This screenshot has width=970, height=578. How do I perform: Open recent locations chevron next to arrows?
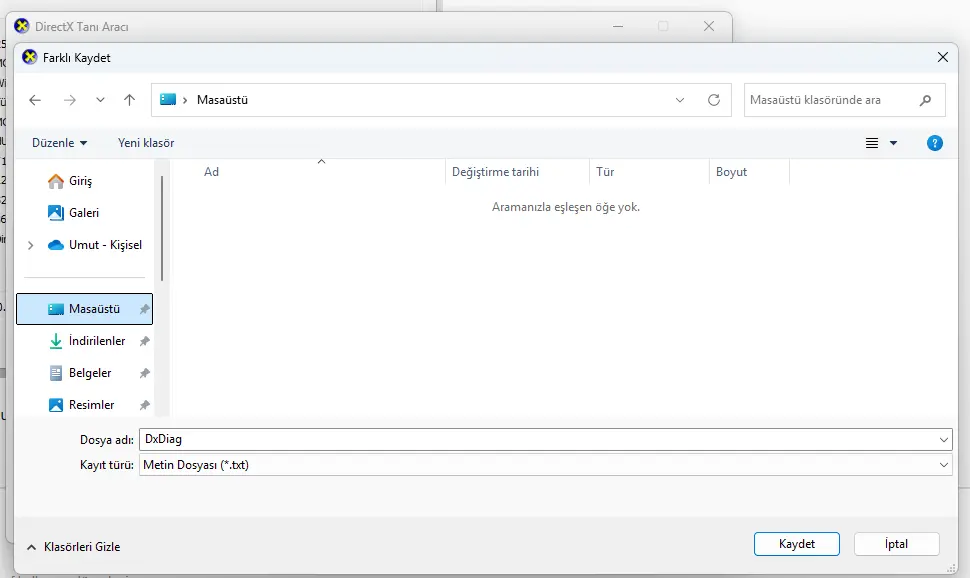(x=100, y=100)
